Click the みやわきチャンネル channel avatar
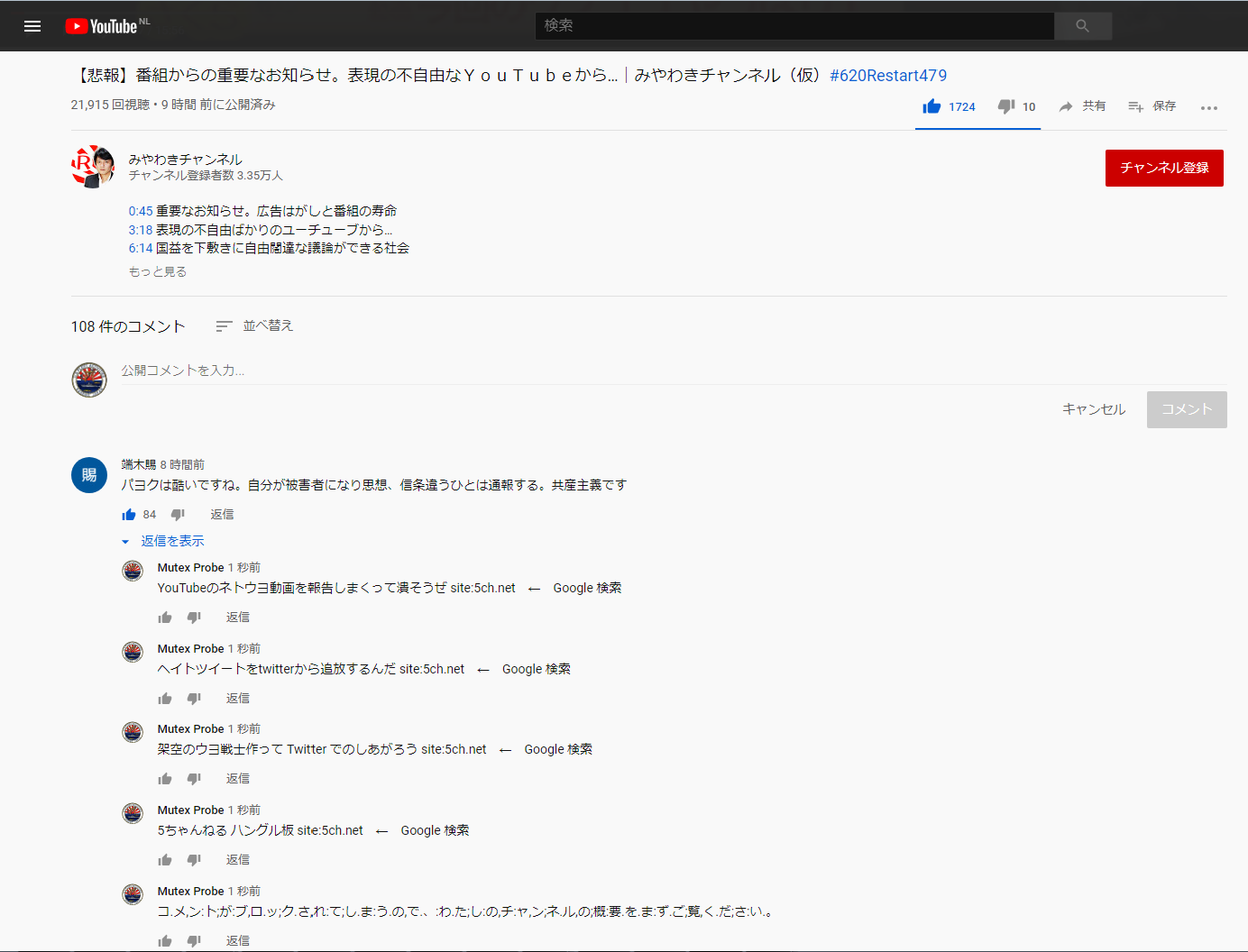The width and height of the screenshot is (1248, 952). coord(93,167)
